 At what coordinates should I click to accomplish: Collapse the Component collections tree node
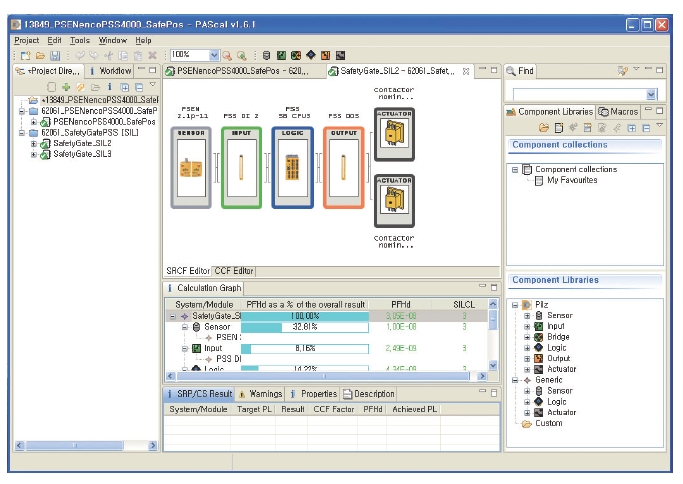pos(515,169)
